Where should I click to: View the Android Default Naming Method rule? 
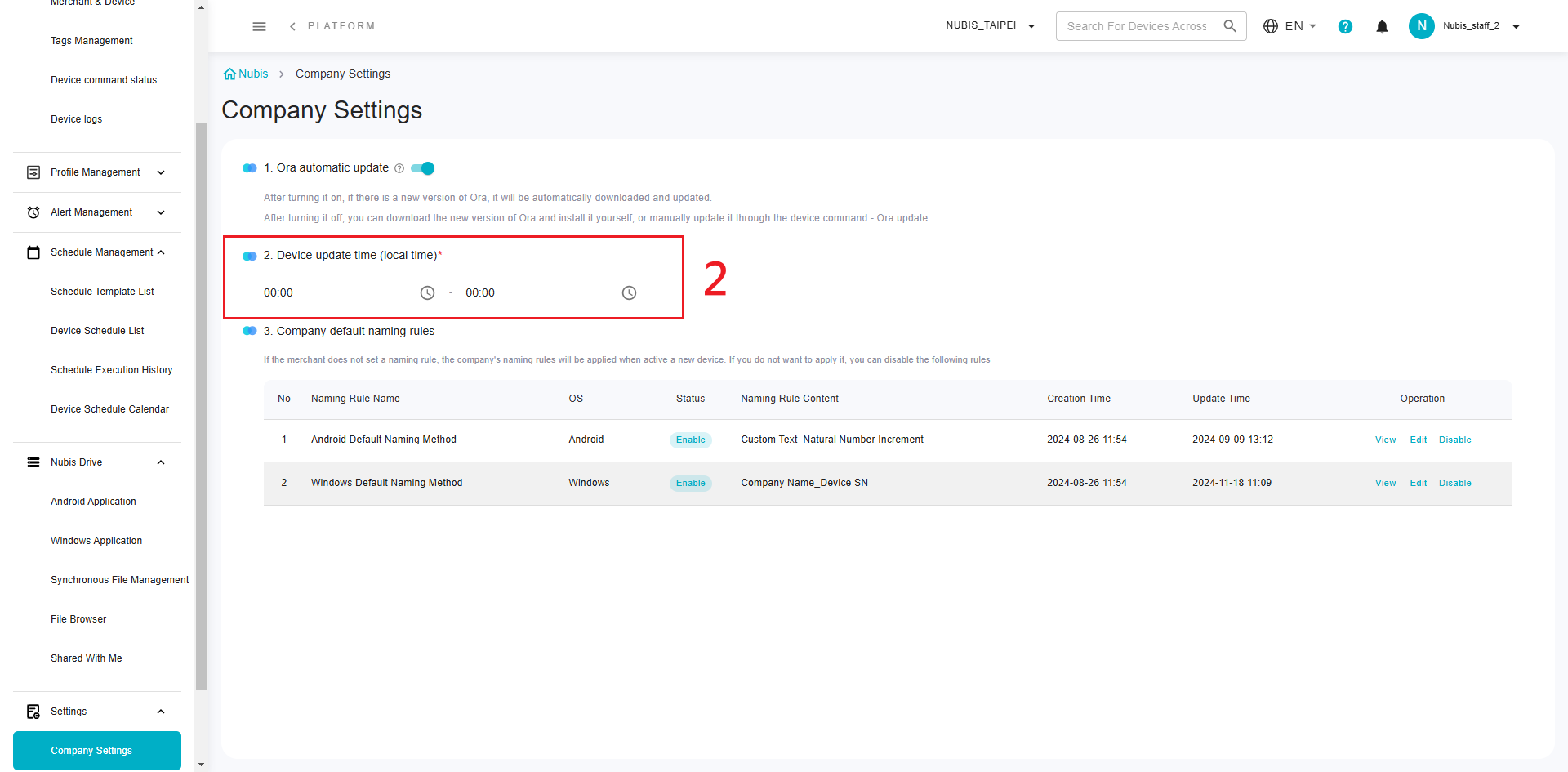tap(1385, 440)
